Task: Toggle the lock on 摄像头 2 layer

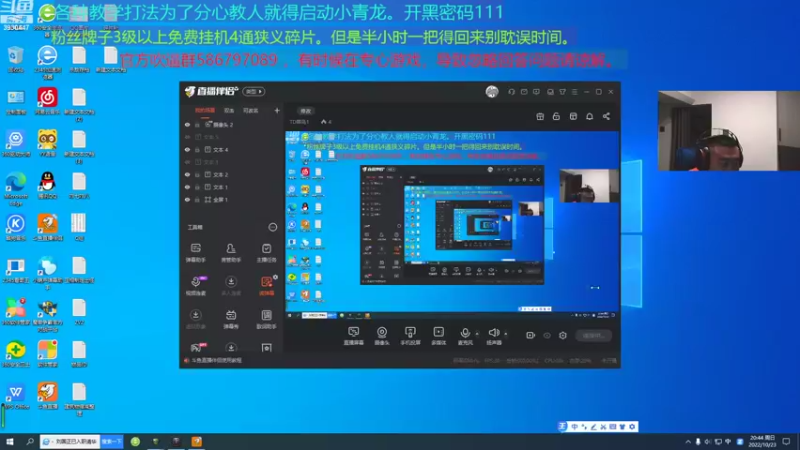Action: point(197,124)
